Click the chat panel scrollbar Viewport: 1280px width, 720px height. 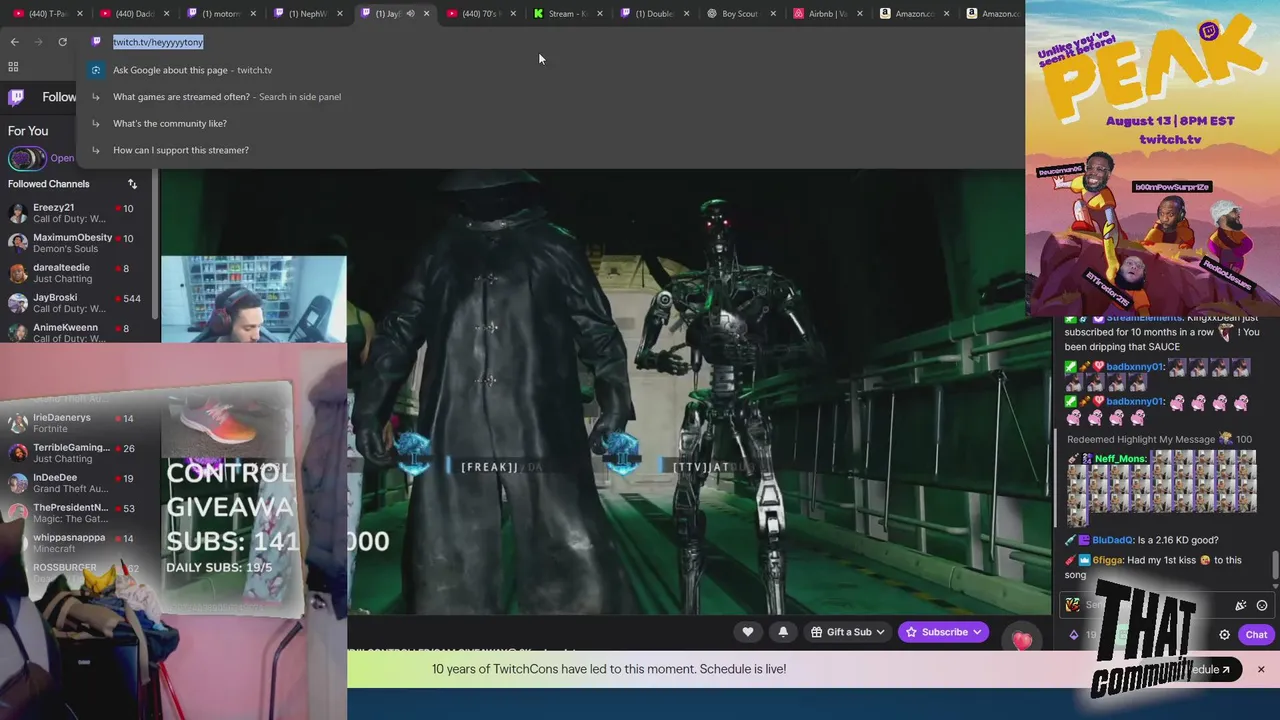pos(1275,565)
